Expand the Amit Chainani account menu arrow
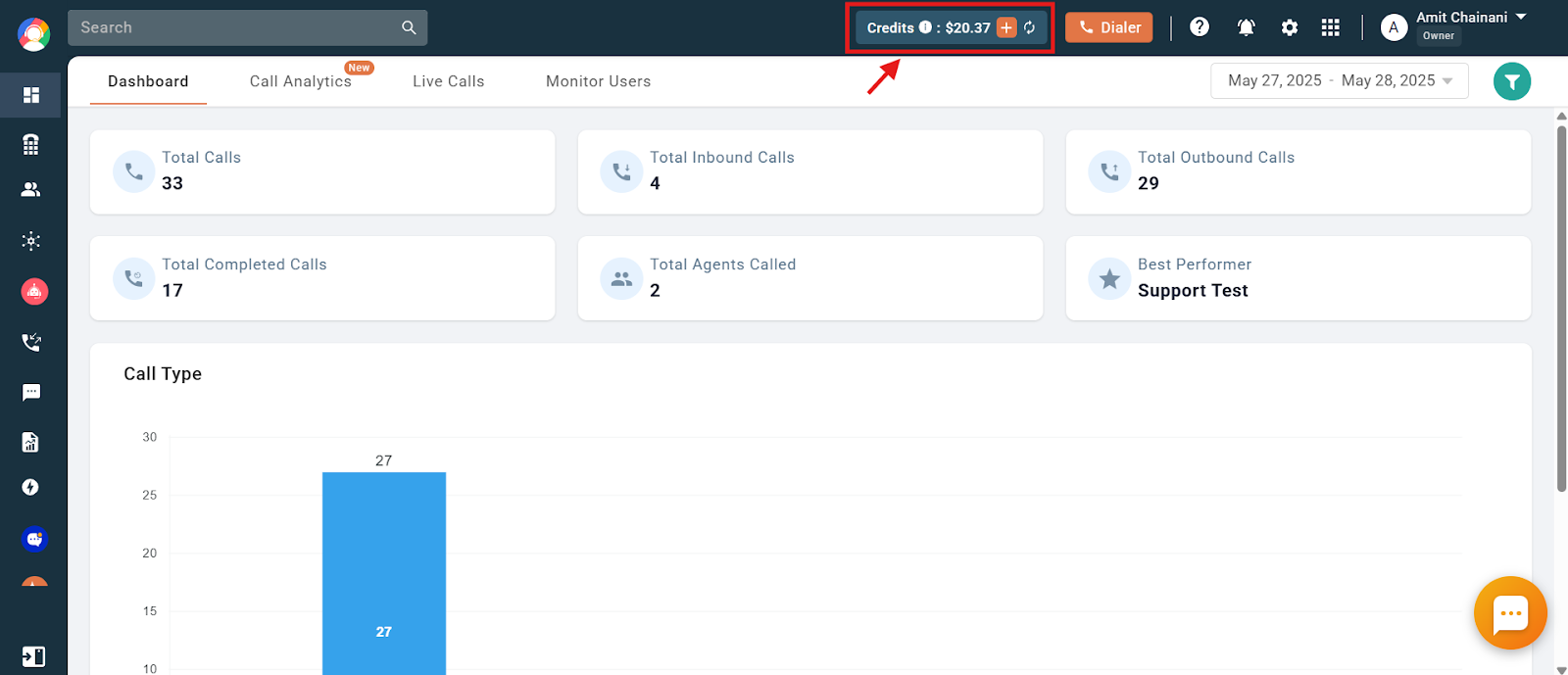Viewport: 1568px width, 675px height. click(x=1521, y=17)
